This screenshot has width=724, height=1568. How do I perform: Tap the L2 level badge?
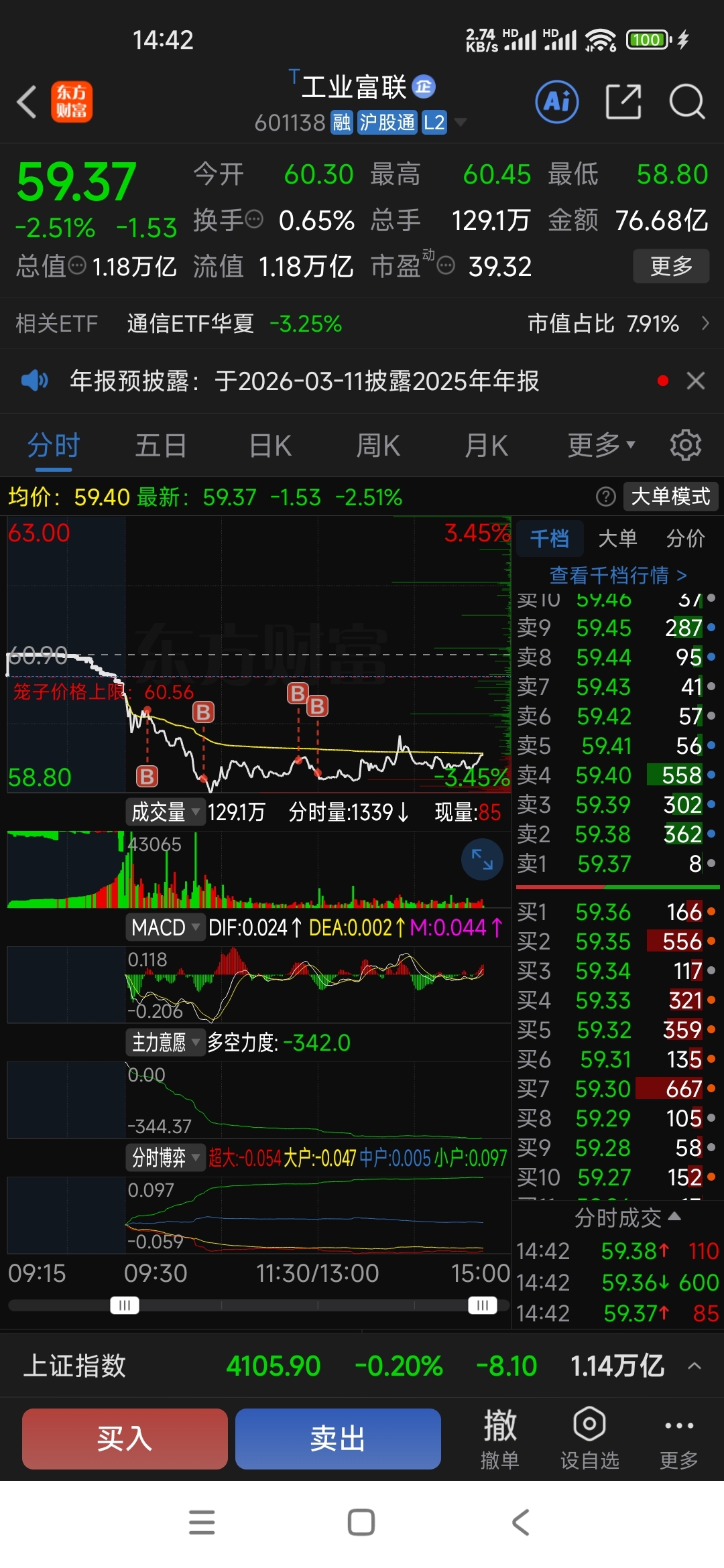coord(434,123)
